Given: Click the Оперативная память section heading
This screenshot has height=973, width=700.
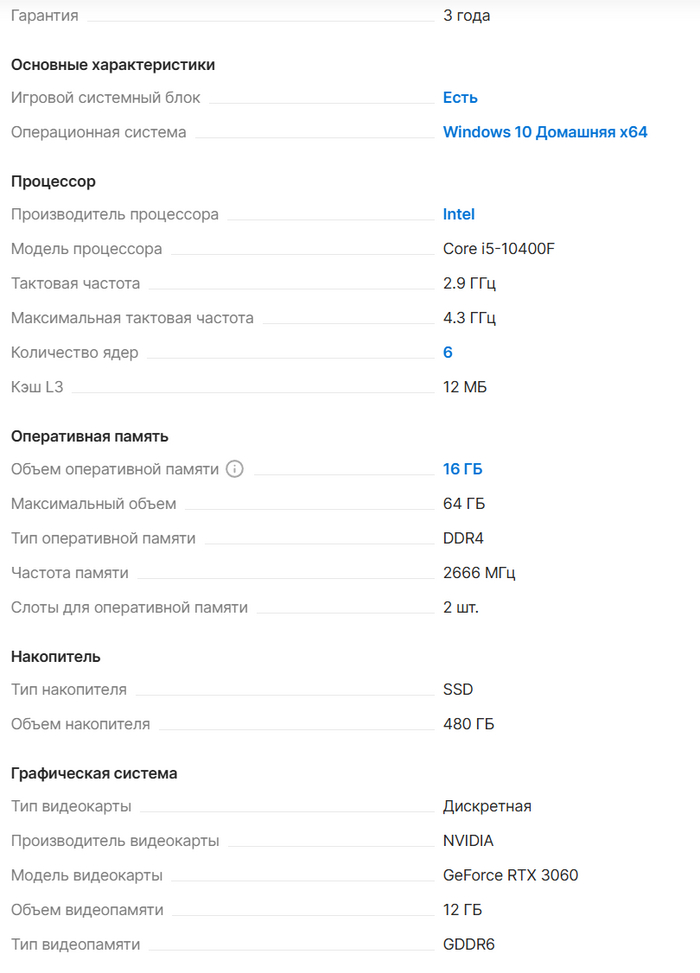Looking at the screenshot, I should coord(89,436).
